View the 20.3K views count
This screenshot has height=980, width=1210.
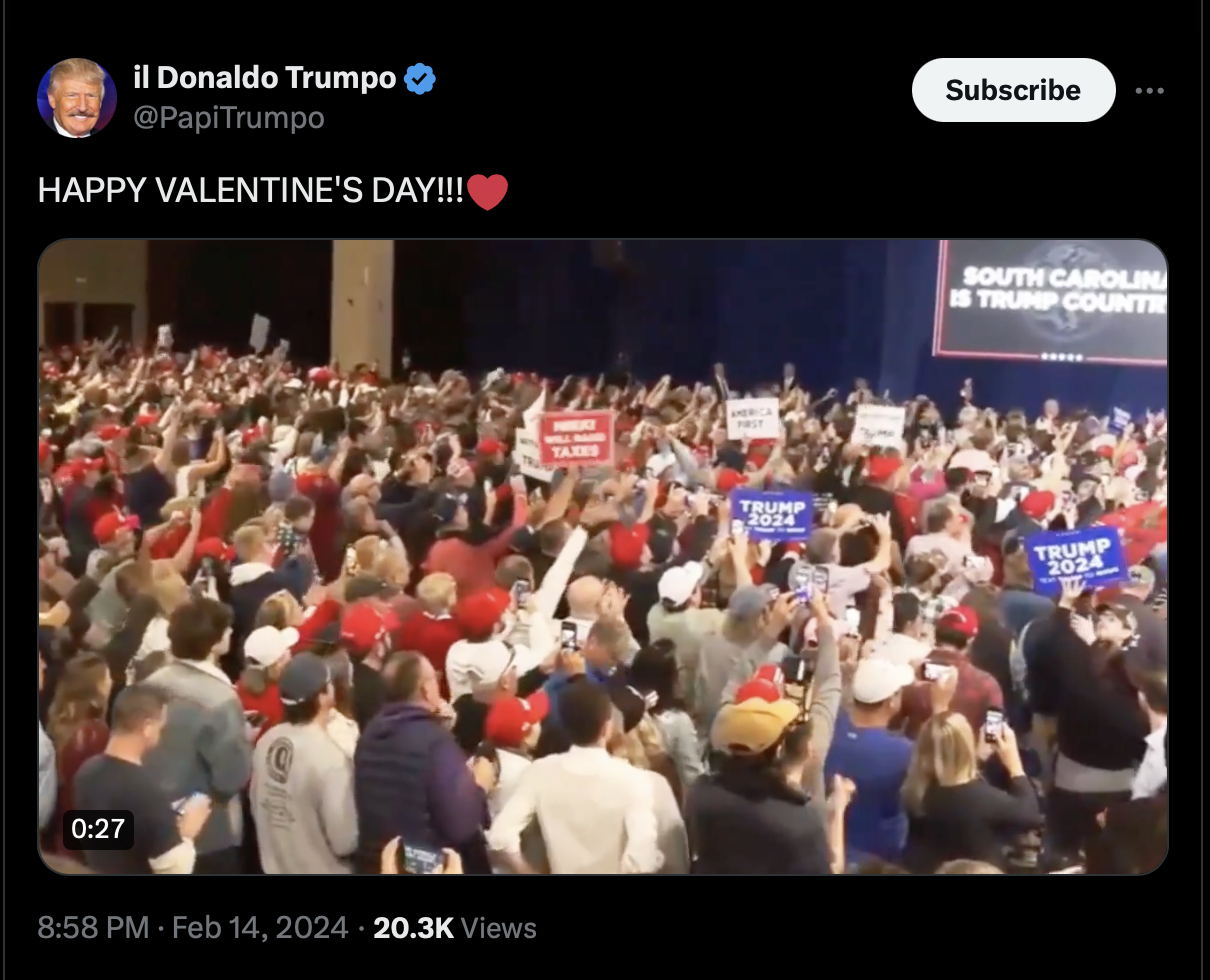pos(413,928)
